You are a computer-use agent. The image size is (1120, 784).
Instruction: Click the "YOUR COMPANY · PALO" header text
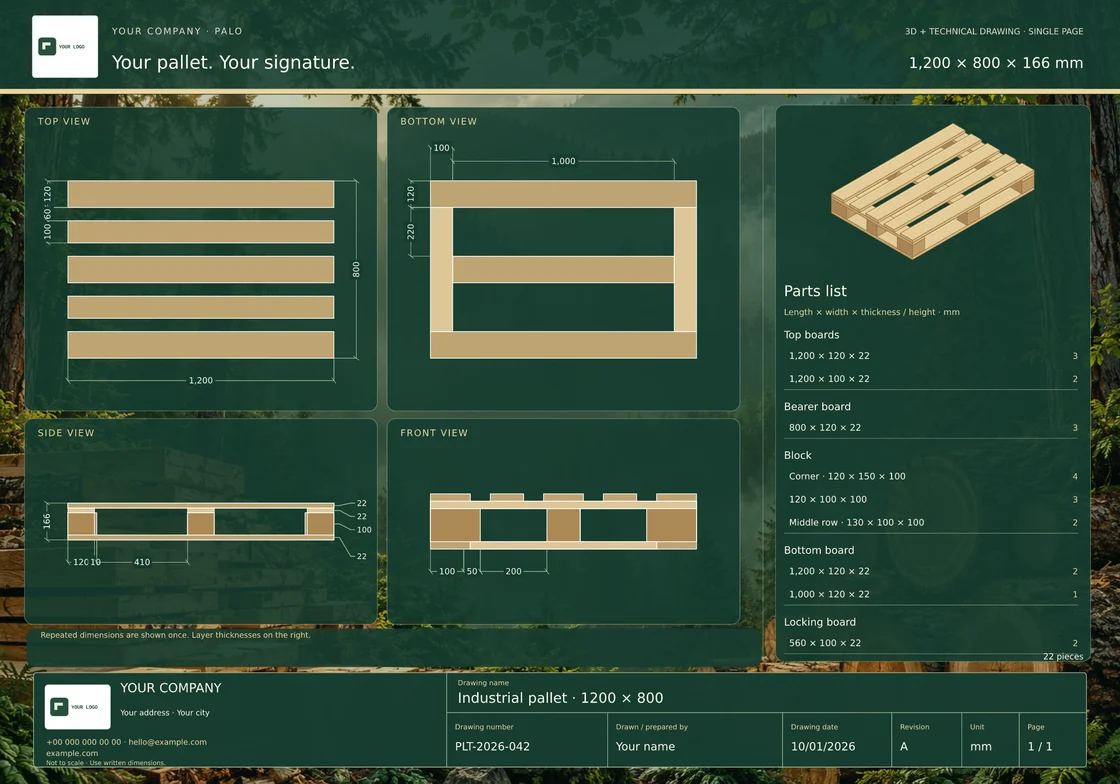(177, 31)
